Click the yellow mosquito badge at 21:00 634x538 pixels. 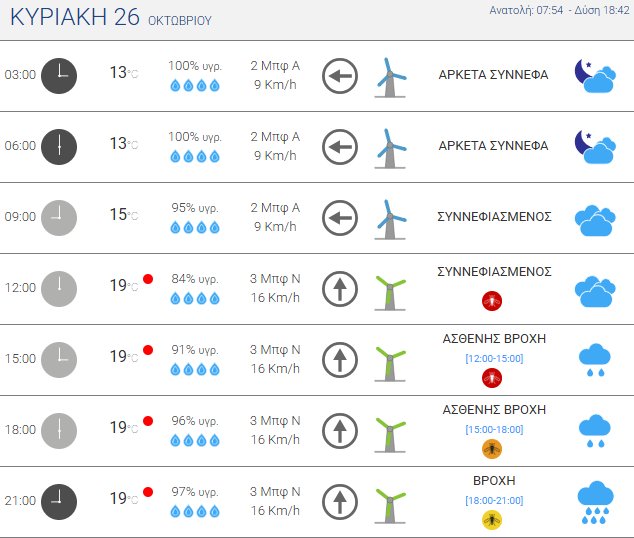(x=492, y=519)
